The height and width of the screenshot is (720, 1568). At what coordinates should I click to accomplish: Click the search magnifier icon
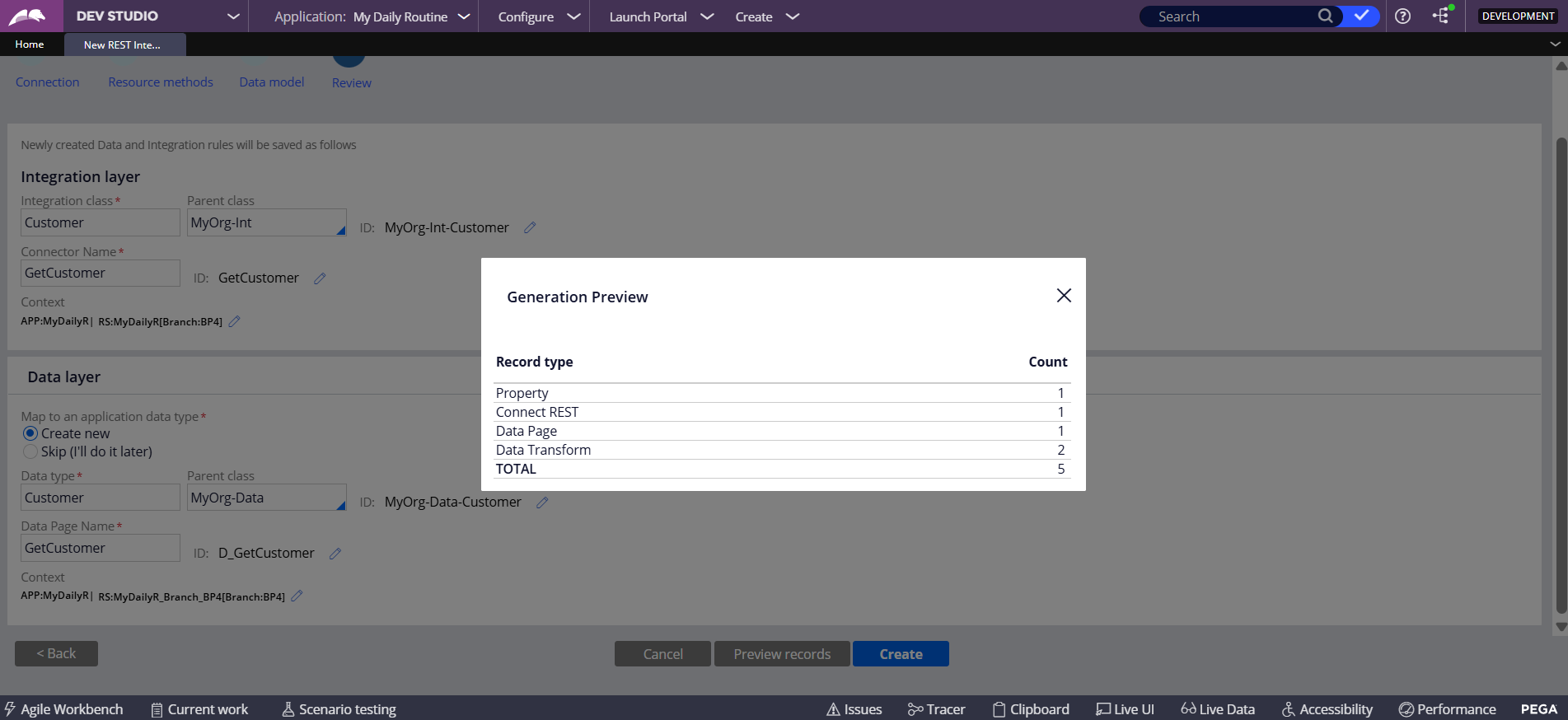tap(1325, 16)
